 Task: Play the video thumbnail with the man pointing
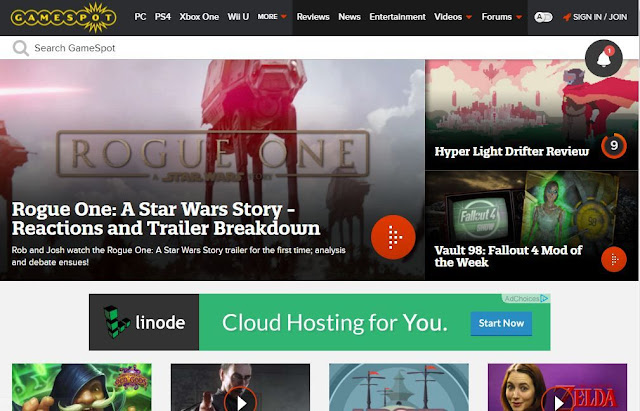click(240, 387)
